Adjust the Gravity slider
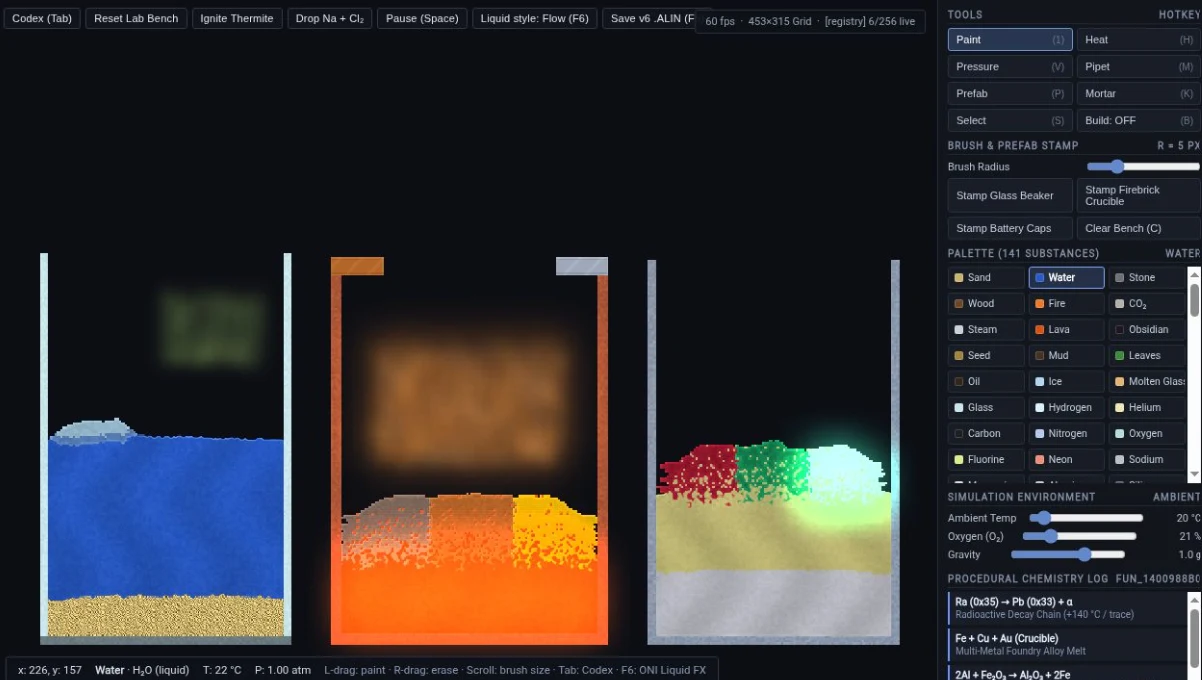 click(x=1068, y=554)
